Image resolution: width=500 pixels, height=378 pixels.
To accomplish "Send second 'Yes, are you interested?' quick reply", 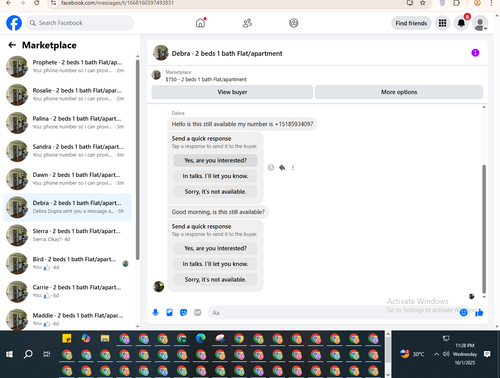I will [215, 248].
